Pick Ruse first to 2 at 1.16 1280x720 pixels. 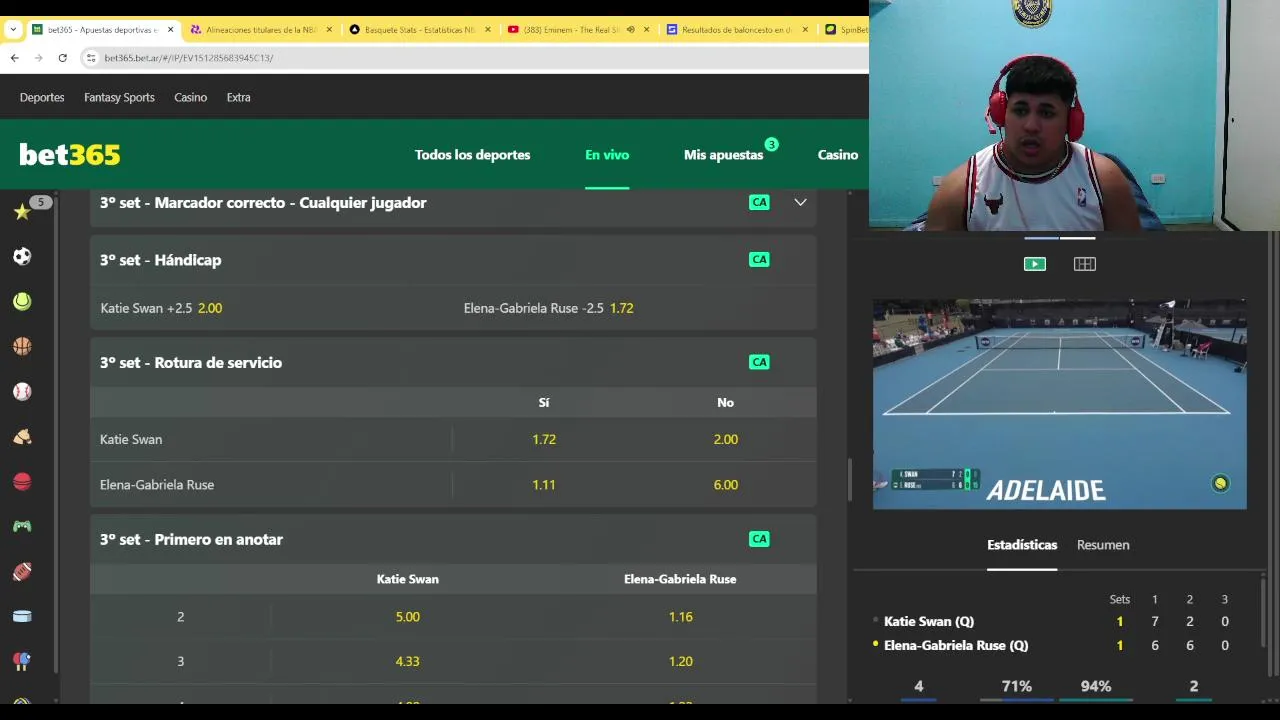coord(681,617)
